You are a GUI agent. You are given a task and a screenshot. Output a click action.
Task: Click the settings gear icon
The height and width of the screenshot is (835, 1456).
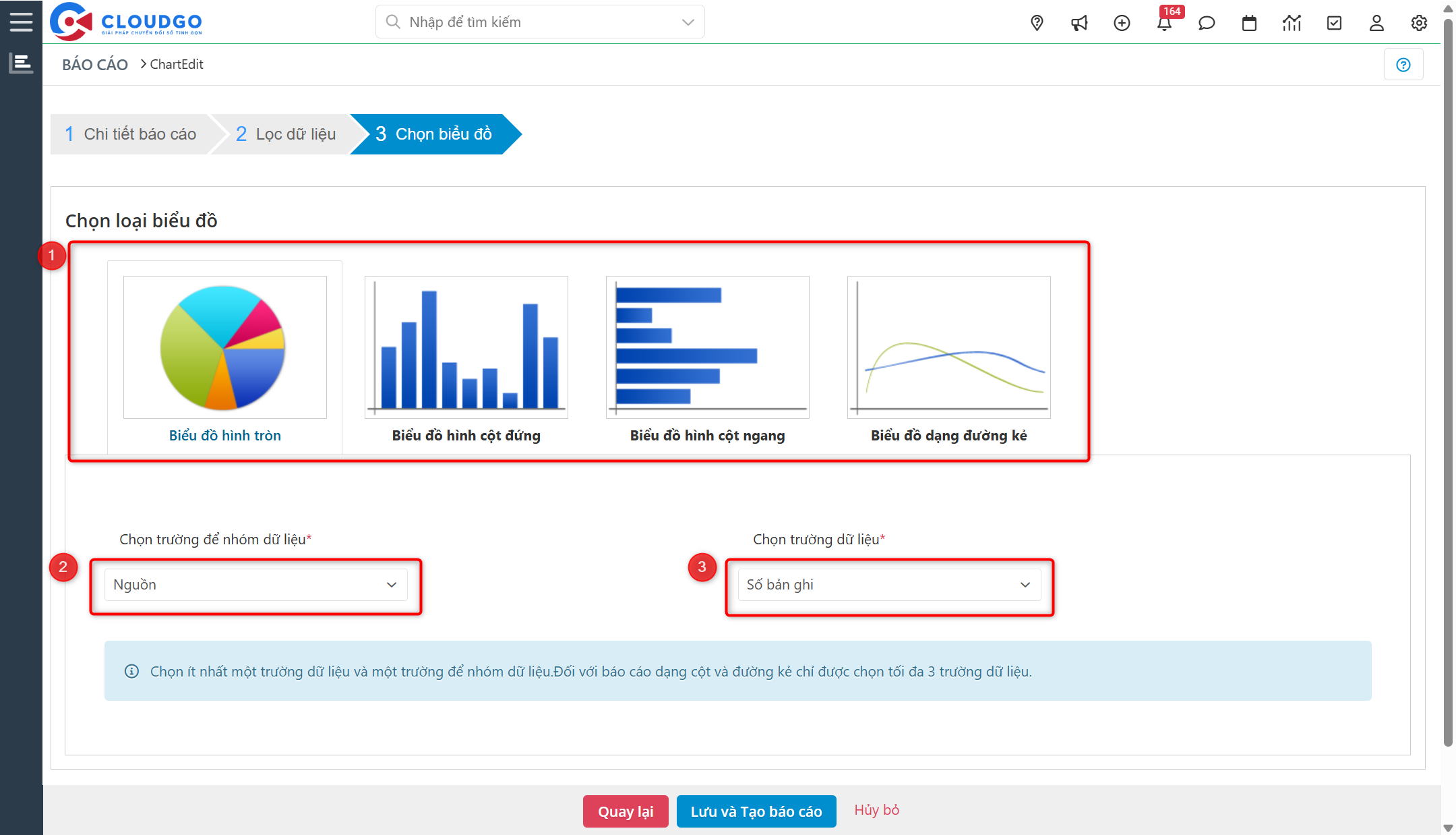pos(1418,22)
